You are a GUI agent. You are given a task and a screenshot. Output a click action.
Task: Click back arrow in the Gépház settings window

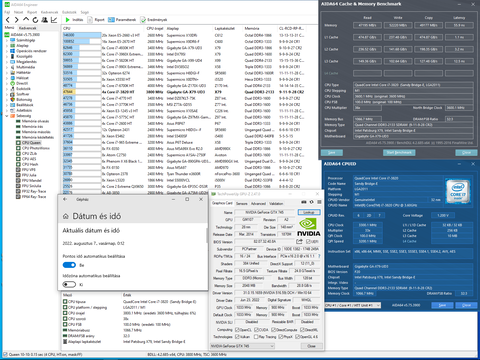click(65, 199)
